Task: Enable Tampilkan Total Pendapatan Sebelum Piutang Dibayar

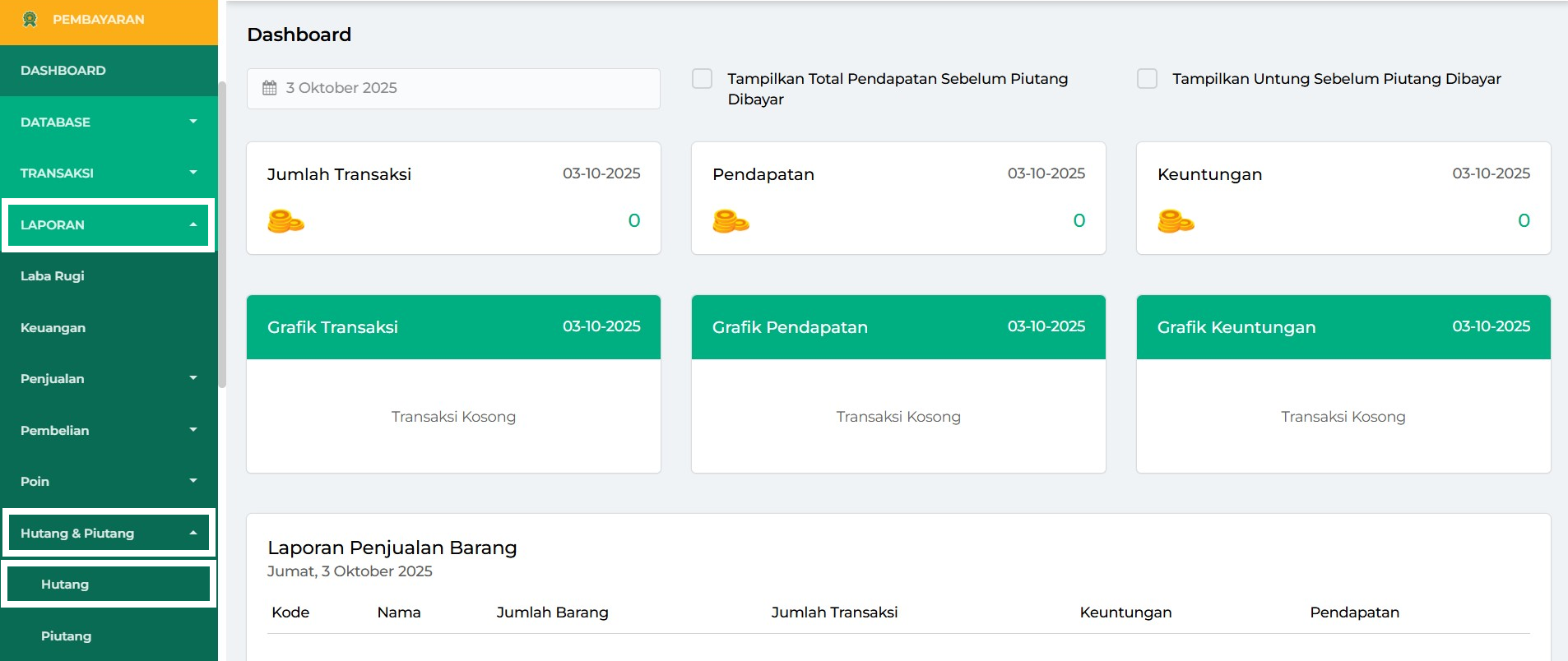Action: pyautogui.click(x=702, y=79)
